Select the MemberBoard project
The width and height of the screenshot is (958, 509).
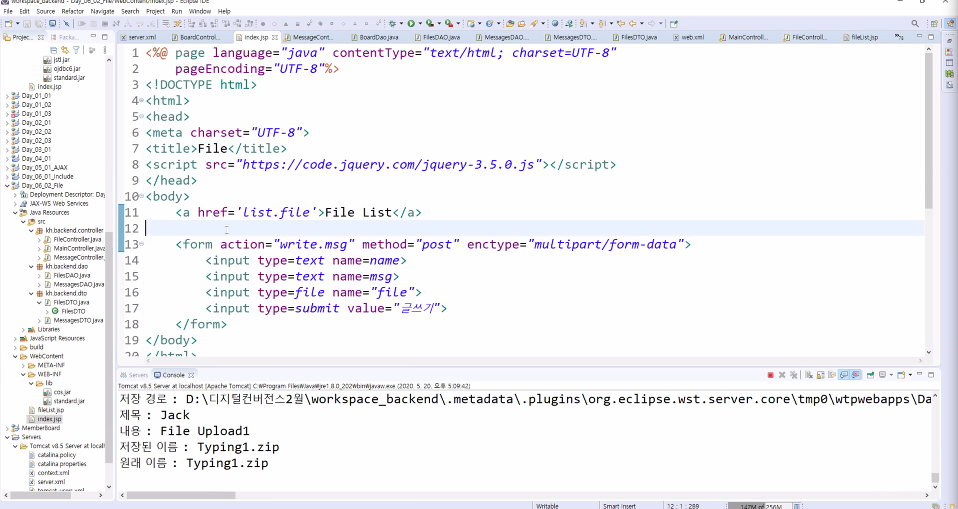point(40,428)
